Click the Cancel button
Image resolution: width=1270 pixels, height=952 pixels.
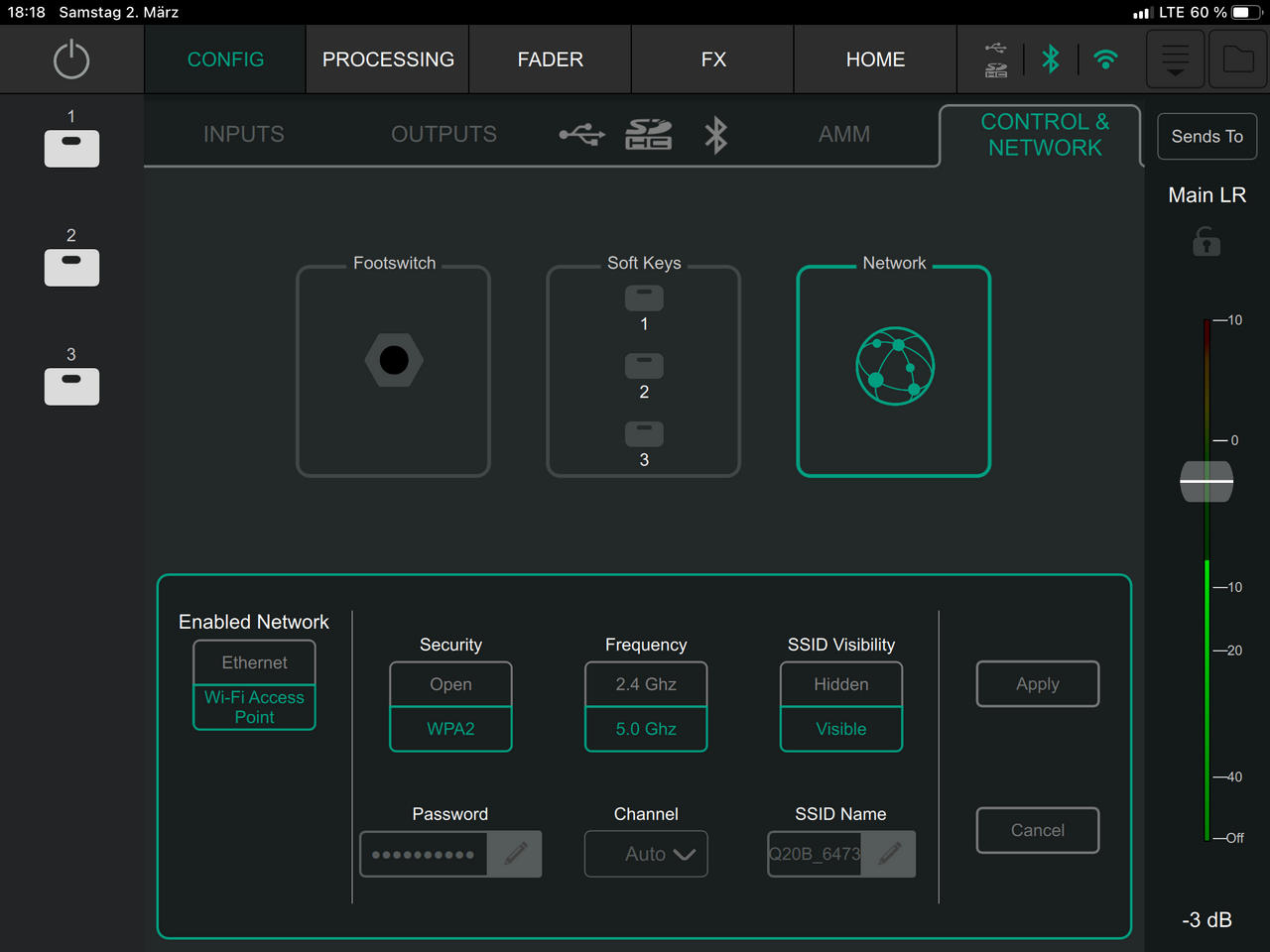point(1038,830)
